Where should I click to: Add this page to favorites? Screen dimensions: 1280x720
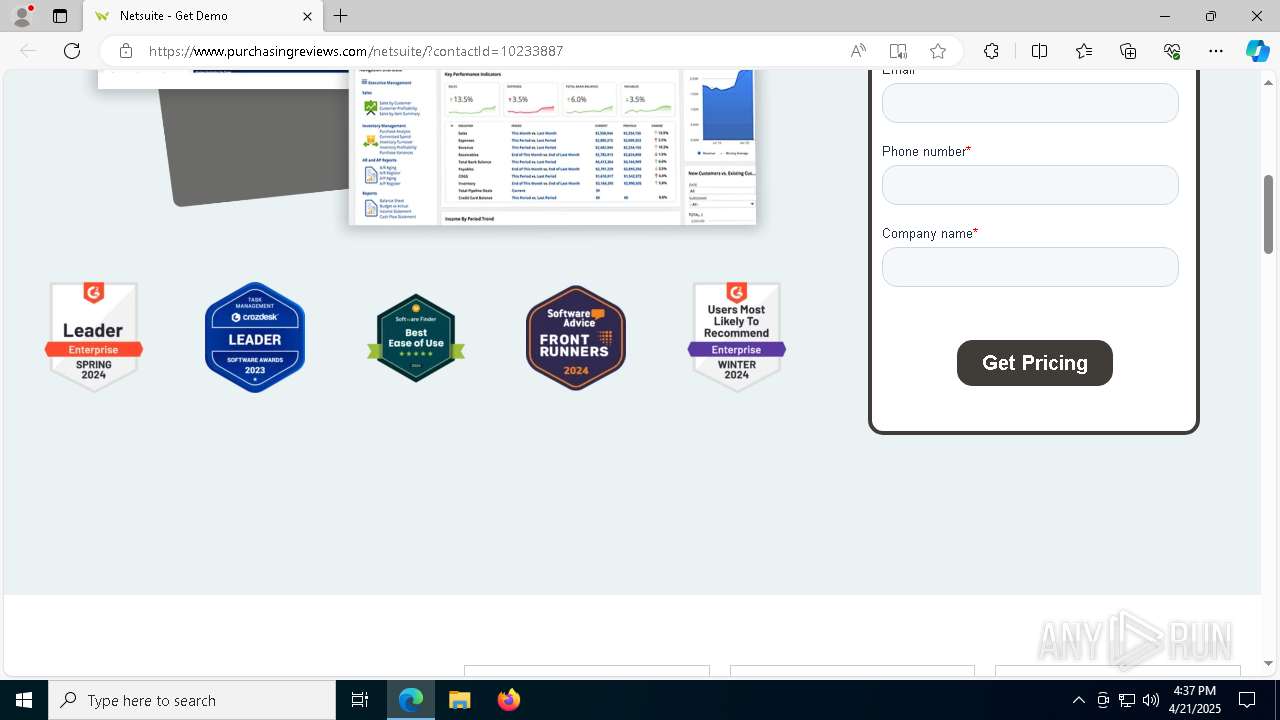coord(938,51)
